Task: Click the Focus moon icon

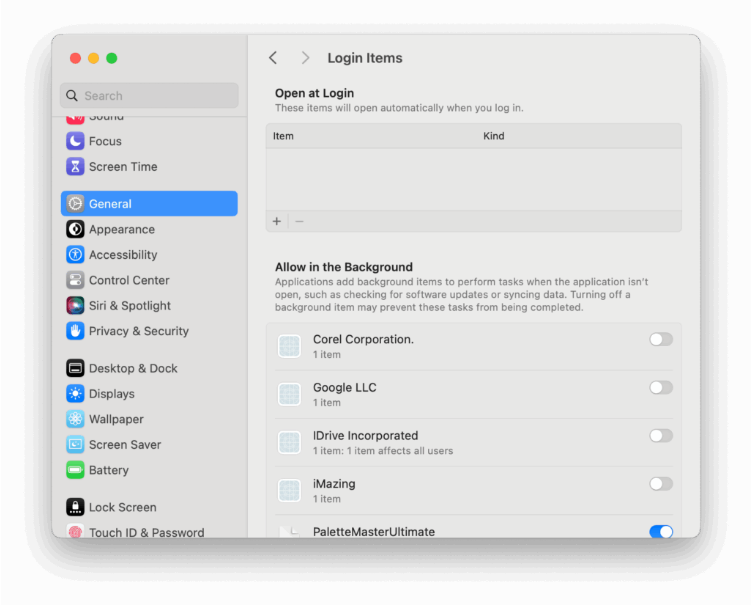Action: pyautogui.click(x=75, y=141)
